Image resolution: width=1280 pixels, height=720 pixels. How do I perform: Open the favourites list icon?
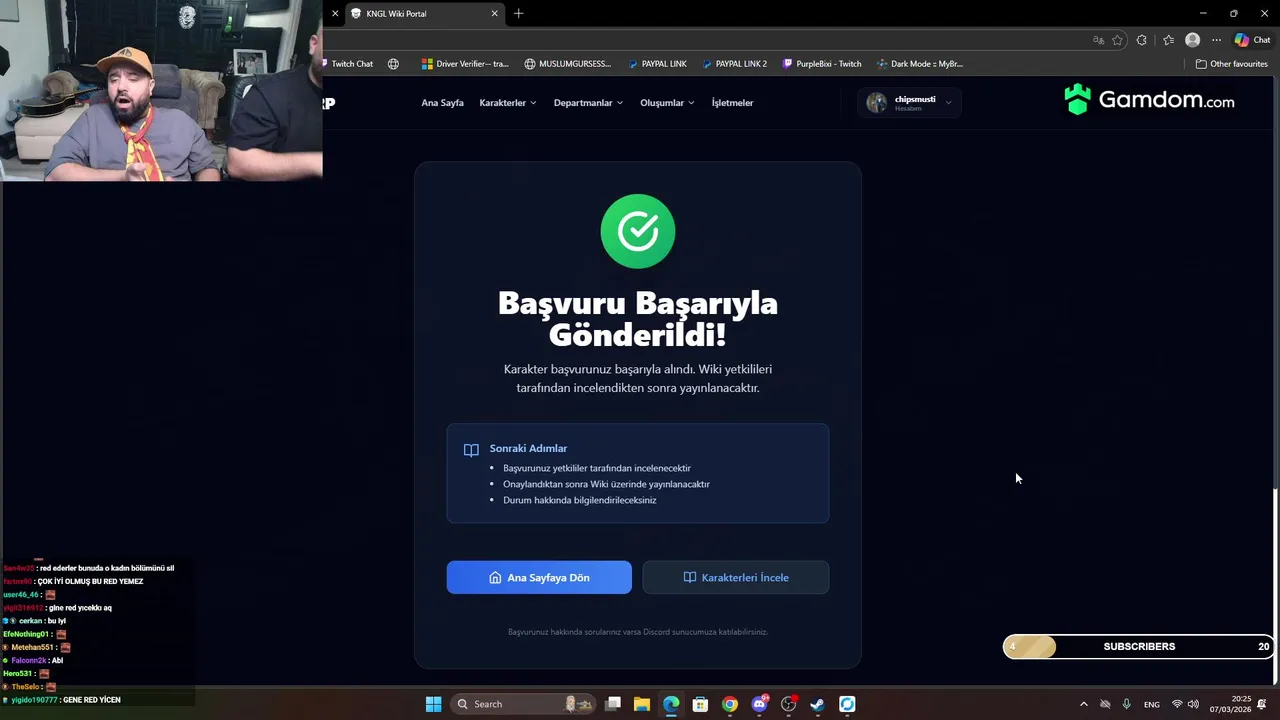1168,40
